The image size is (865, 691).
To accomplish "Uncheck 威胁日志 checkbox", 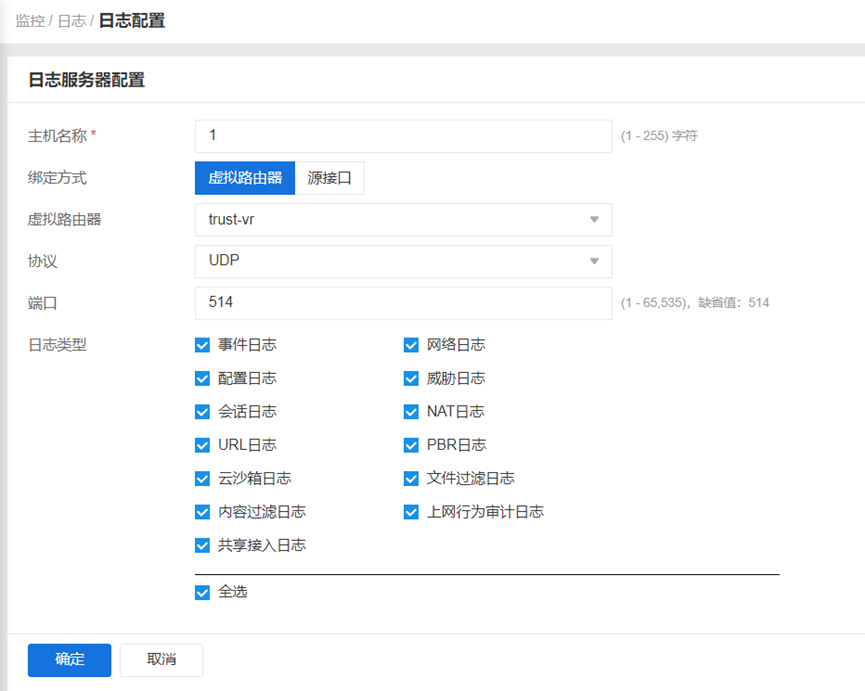I will [411, 378].
